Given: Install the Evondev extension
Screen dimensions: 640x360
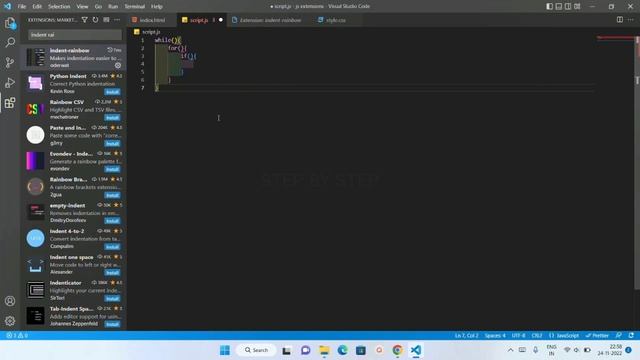Looking at the screenshot, I should pos(112,169).
